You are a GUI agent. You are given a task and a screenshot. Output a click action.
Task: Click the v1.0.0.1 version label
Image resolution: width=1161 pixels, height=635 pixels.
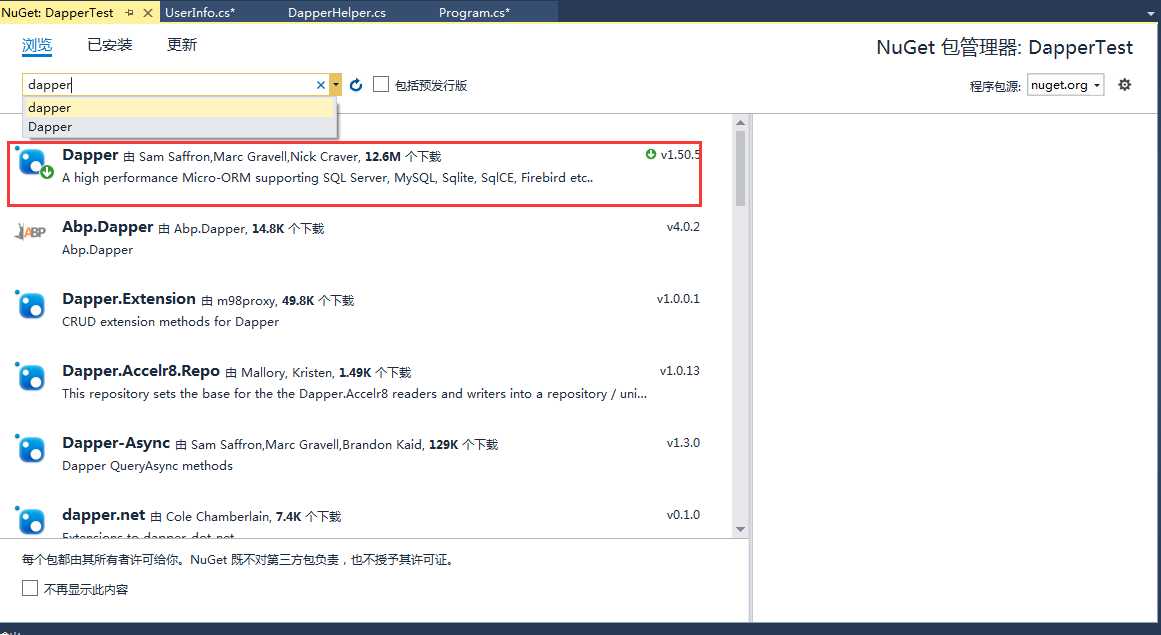click(678, 299)
